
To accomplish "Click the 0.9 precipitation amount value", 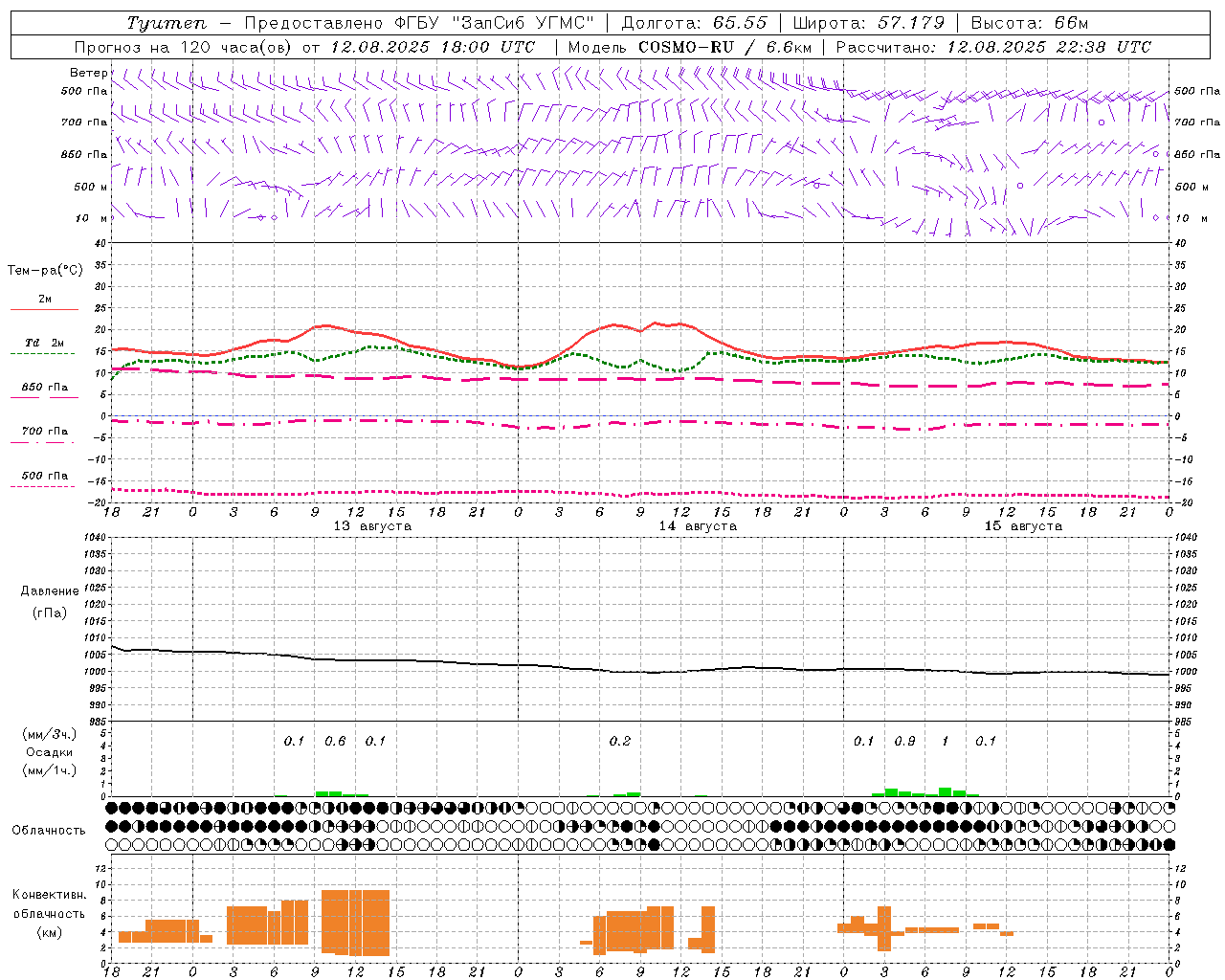I will tap(904, 741).
